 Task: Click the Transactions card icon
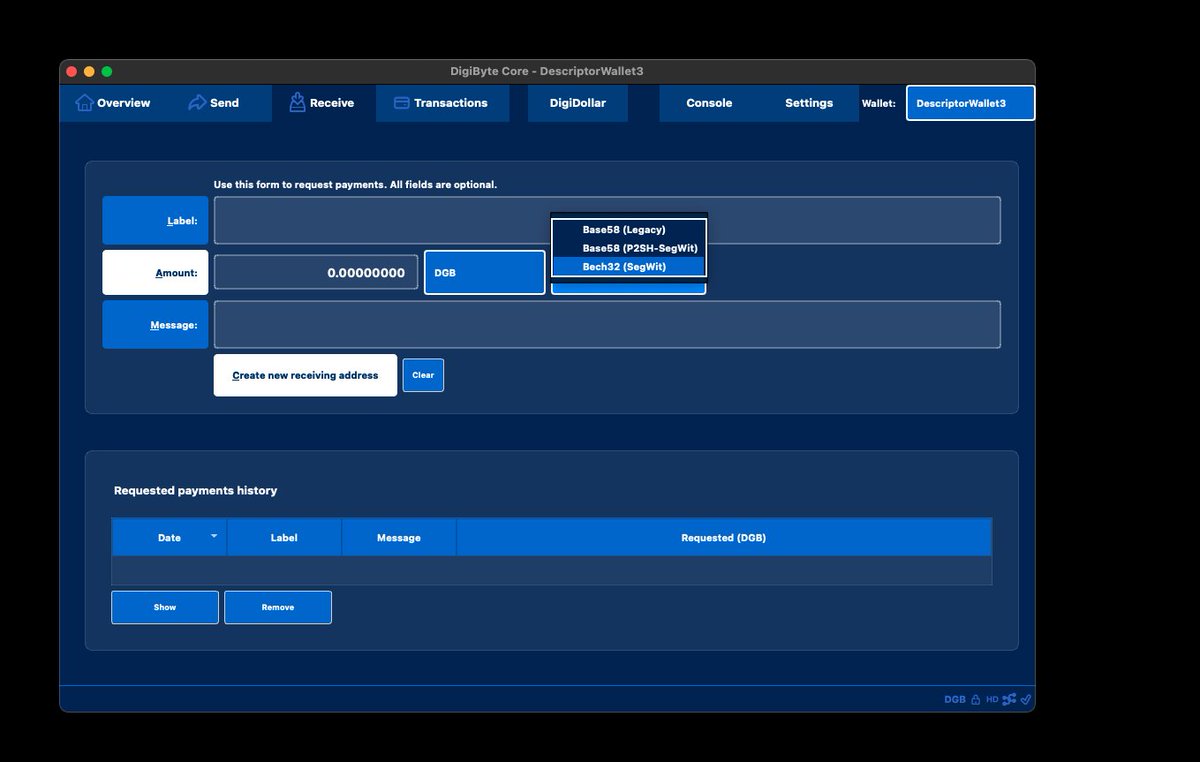pos(403,102)
